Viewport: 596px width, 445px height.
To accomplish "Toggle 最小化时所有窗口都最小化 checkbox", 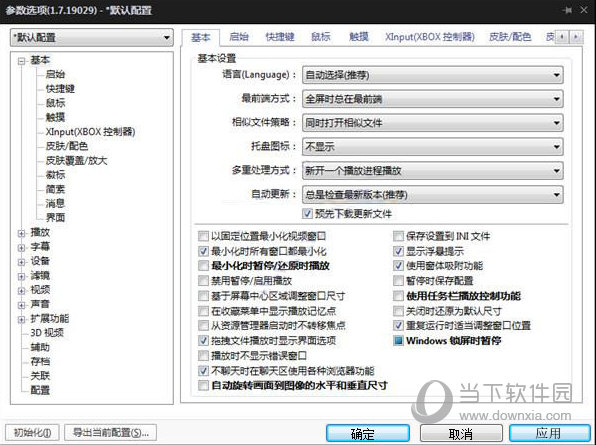I will (x=203, y=251).
